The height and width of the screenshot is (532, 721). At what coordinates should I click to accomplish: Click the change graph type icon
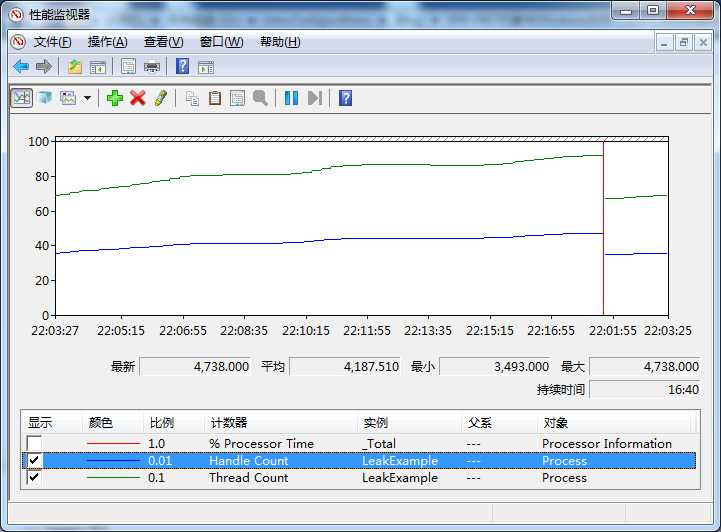[69, 98]
